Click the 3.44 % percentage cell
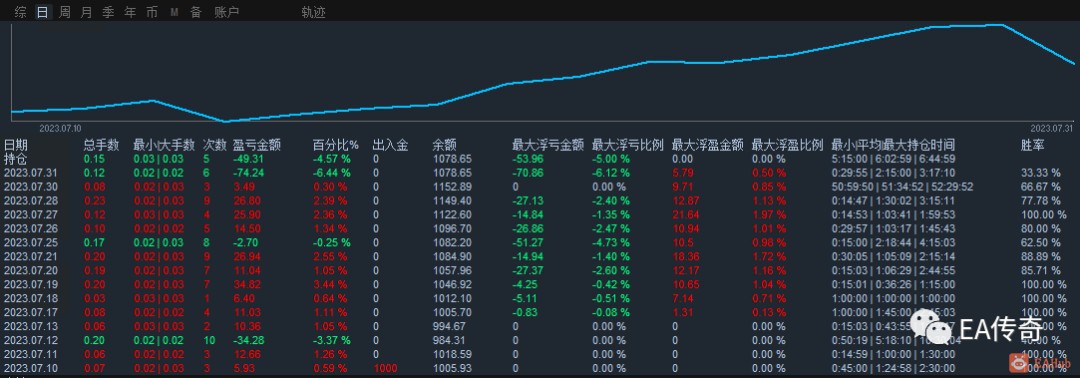Image resolution: width=1080 pixels, height=378 pixels. pyautogui.click(x=331, y=284)
